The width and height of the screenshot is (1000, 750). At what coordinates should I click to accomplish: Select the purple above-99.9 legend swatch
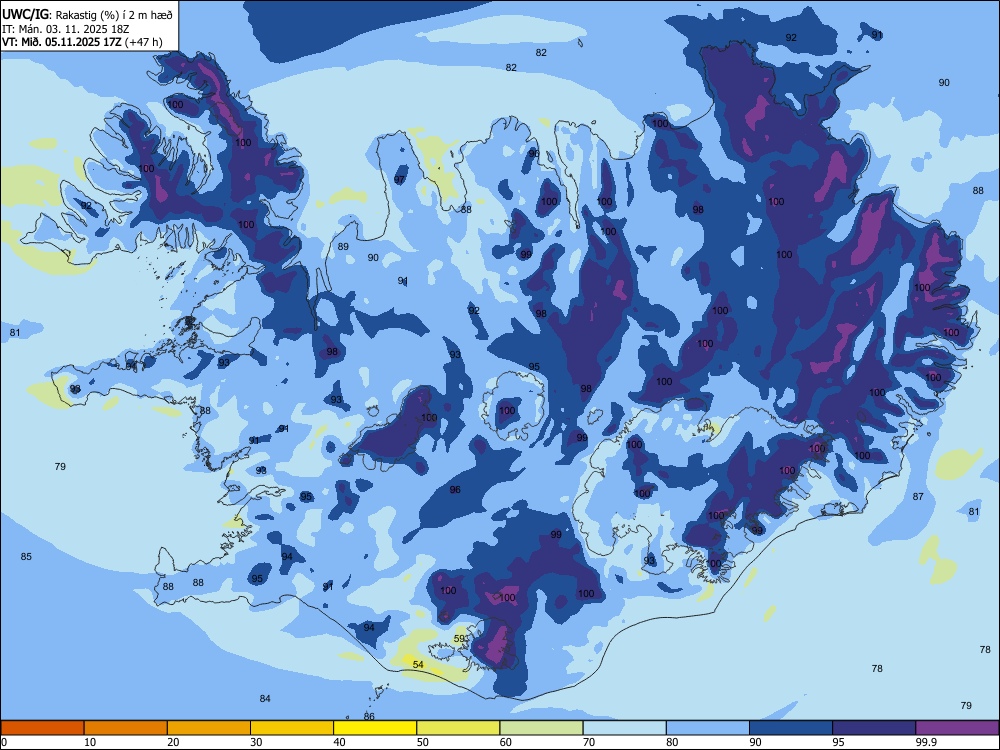point(957,728)
